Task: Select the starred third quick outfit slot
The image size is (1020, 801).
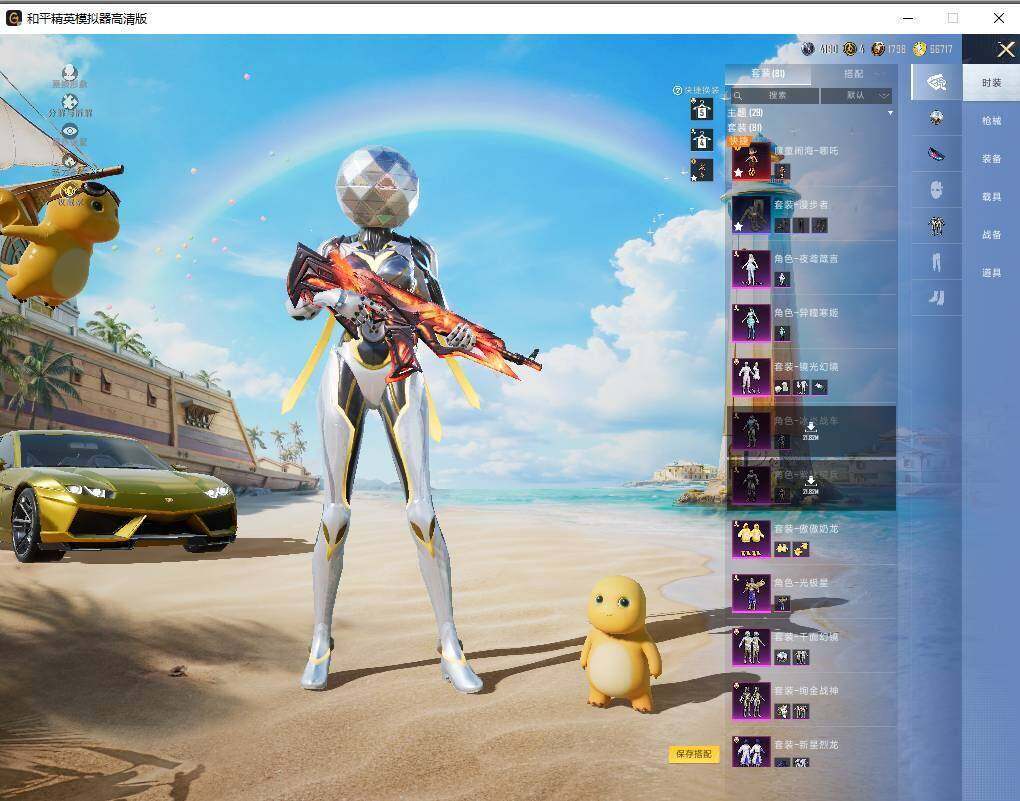Action: [701, 170]
